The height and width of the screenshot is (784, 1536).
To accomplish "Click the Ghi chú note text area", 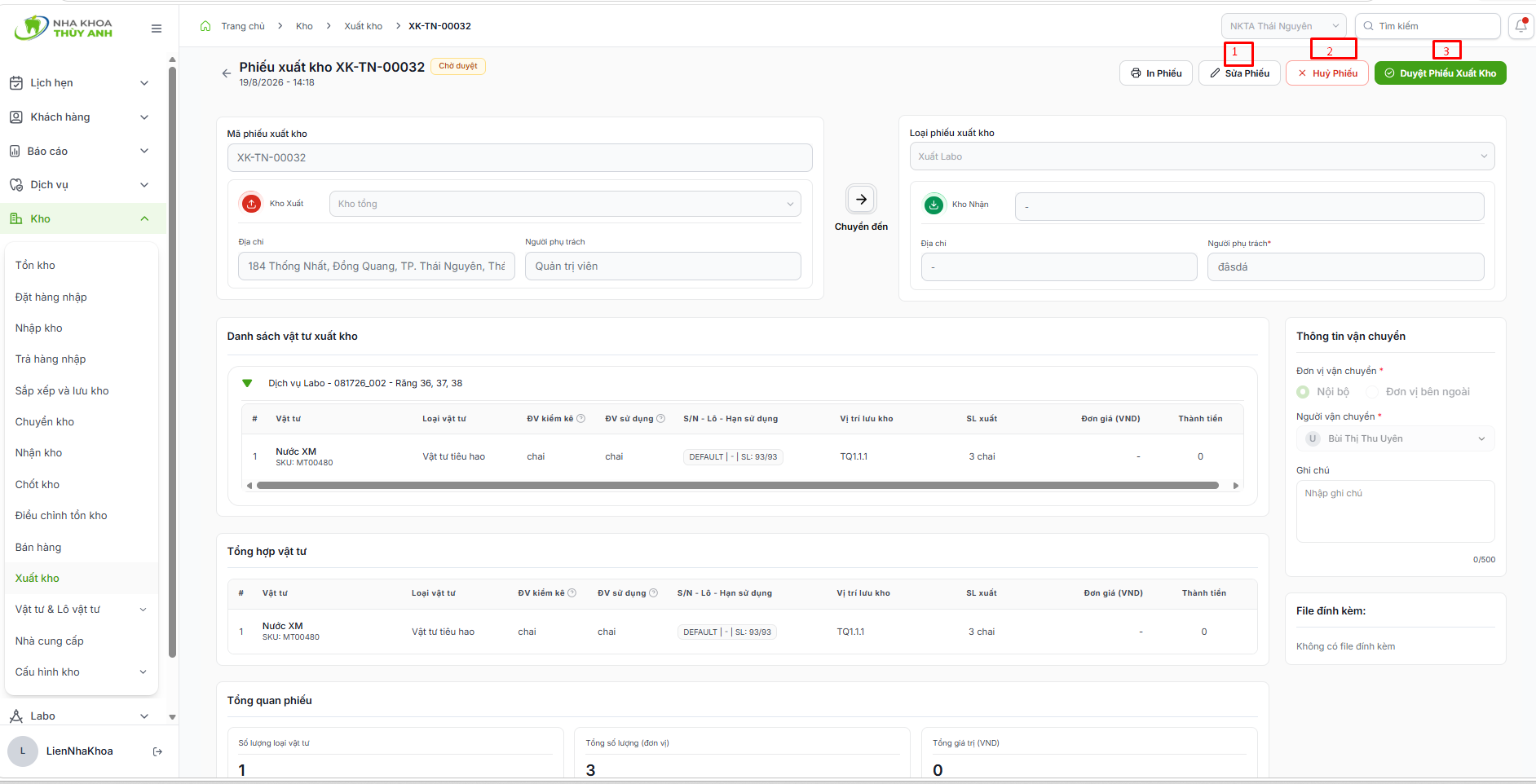I will click(x=1395, y=511).
